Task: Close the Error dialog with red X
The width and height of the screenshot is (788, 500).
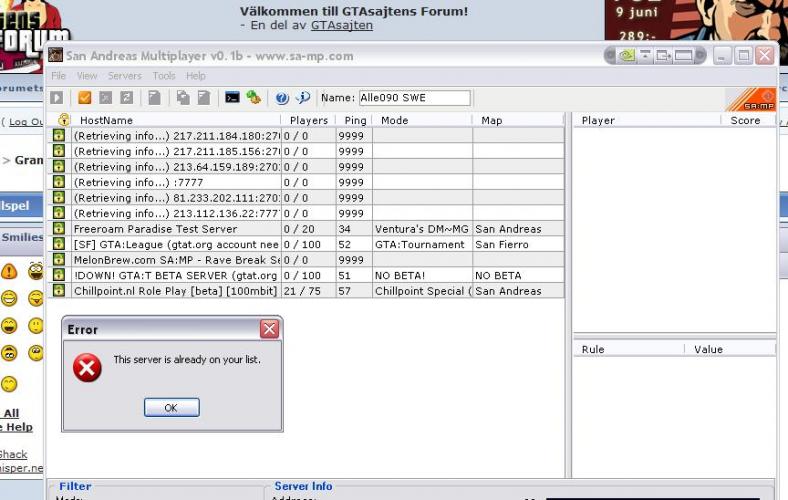Action: point(269,329)
